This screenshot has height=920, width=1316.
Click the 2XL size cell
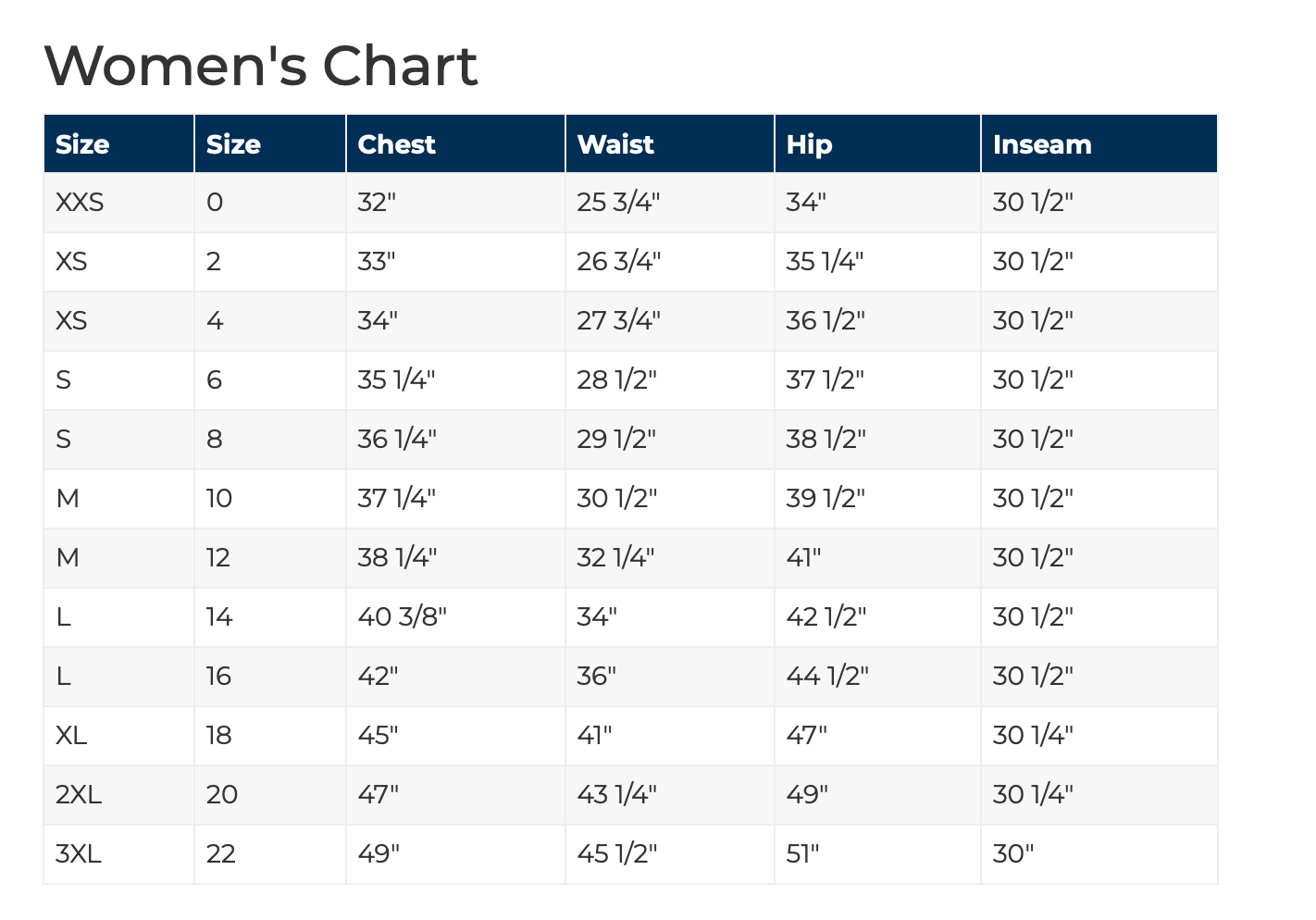[x=79, y=794]
